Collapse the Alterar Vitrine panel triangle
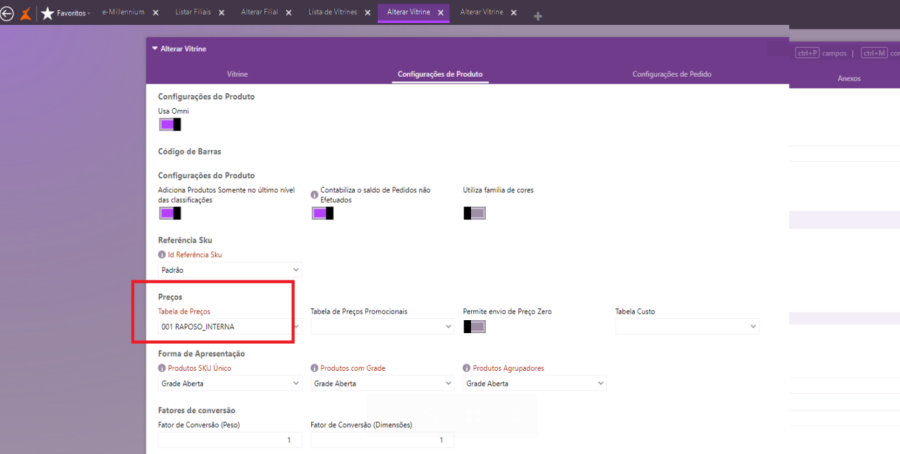This screenshot has width=900, height=454. (155, 49)
